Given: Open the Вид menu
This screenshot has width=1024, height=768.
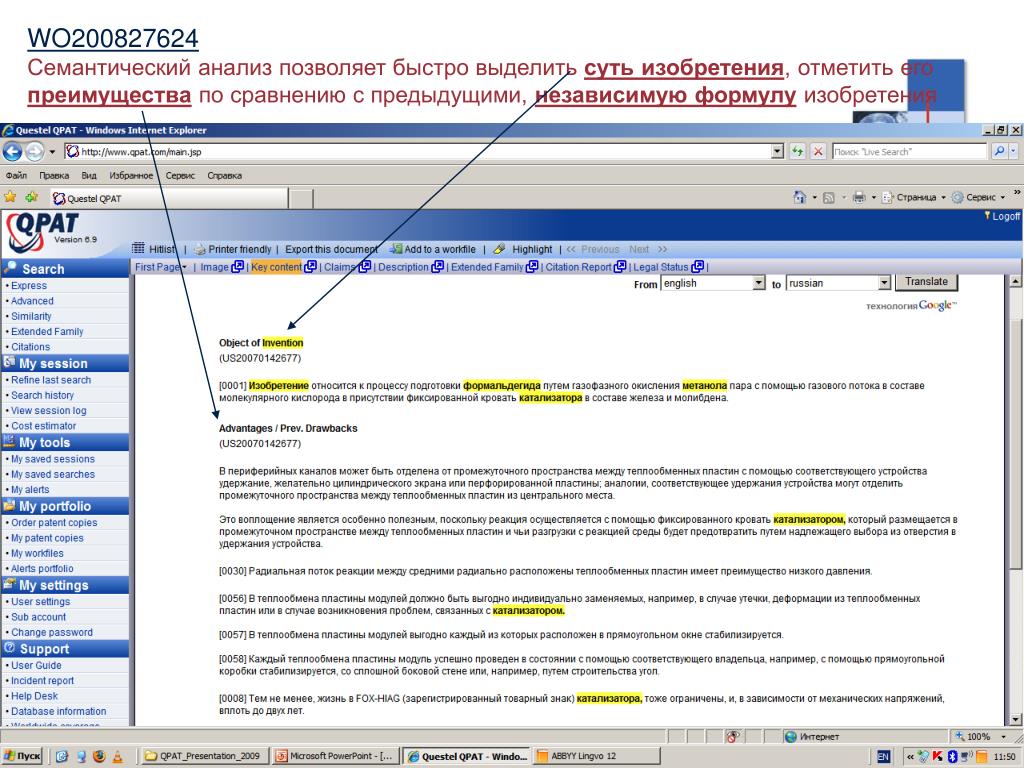Looking at the screenshot, I should (x=89, y=175).
